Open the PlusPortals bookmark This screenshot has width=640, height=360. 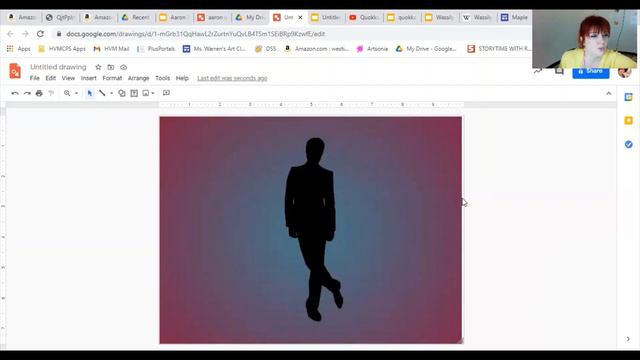(x=156, y=49)
